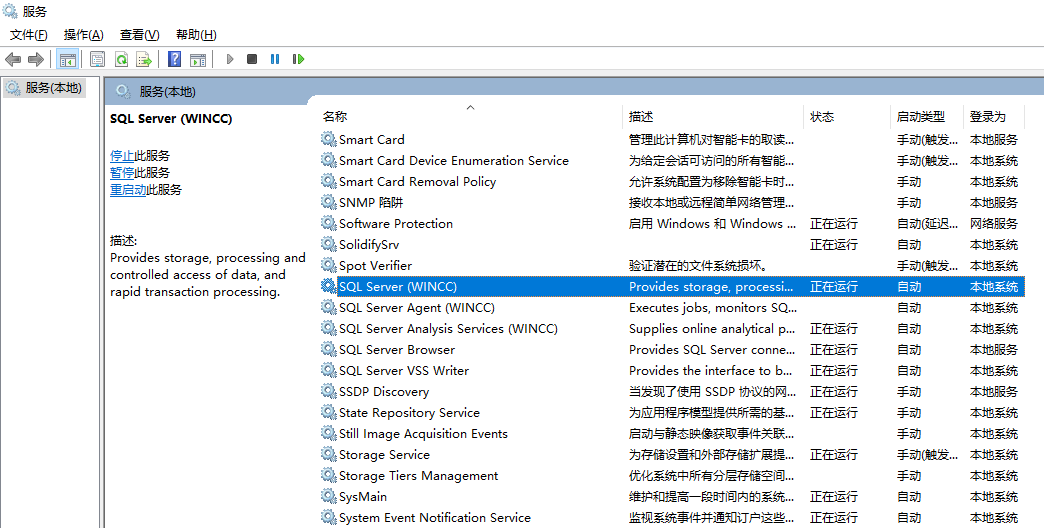
Task: Click the gear icon of SNMP 陷阱
Action: point(328,202)
